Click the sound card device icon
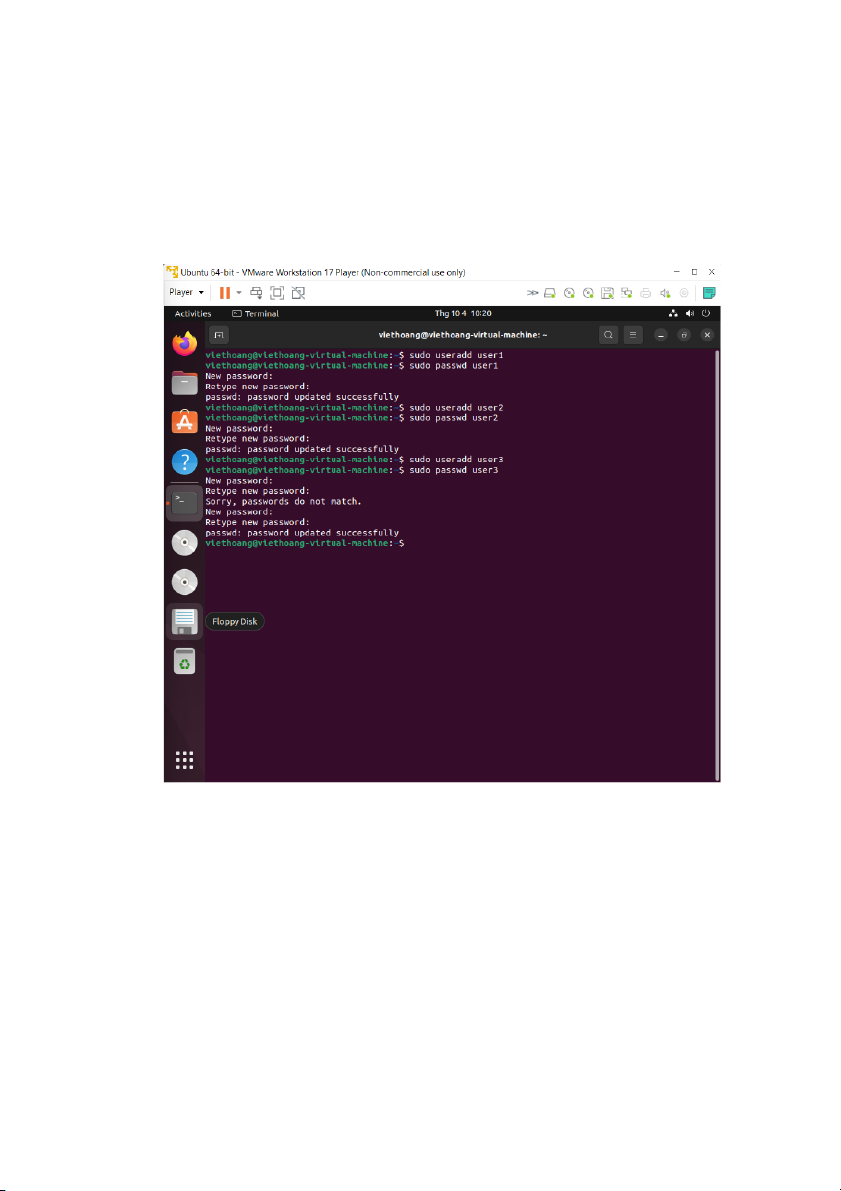Image resolution: width=841 pixels, height=1191 pixels. [665, 292]
